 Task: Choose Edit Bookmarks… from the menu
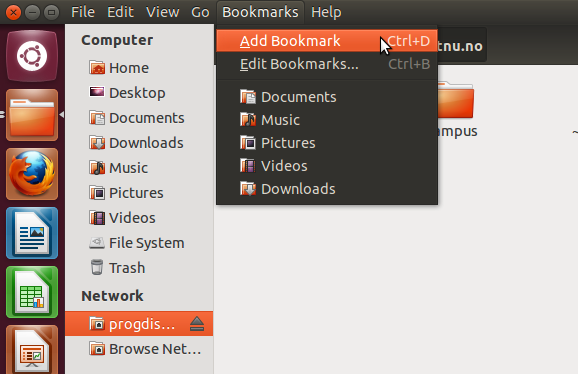tap(327, 64)
